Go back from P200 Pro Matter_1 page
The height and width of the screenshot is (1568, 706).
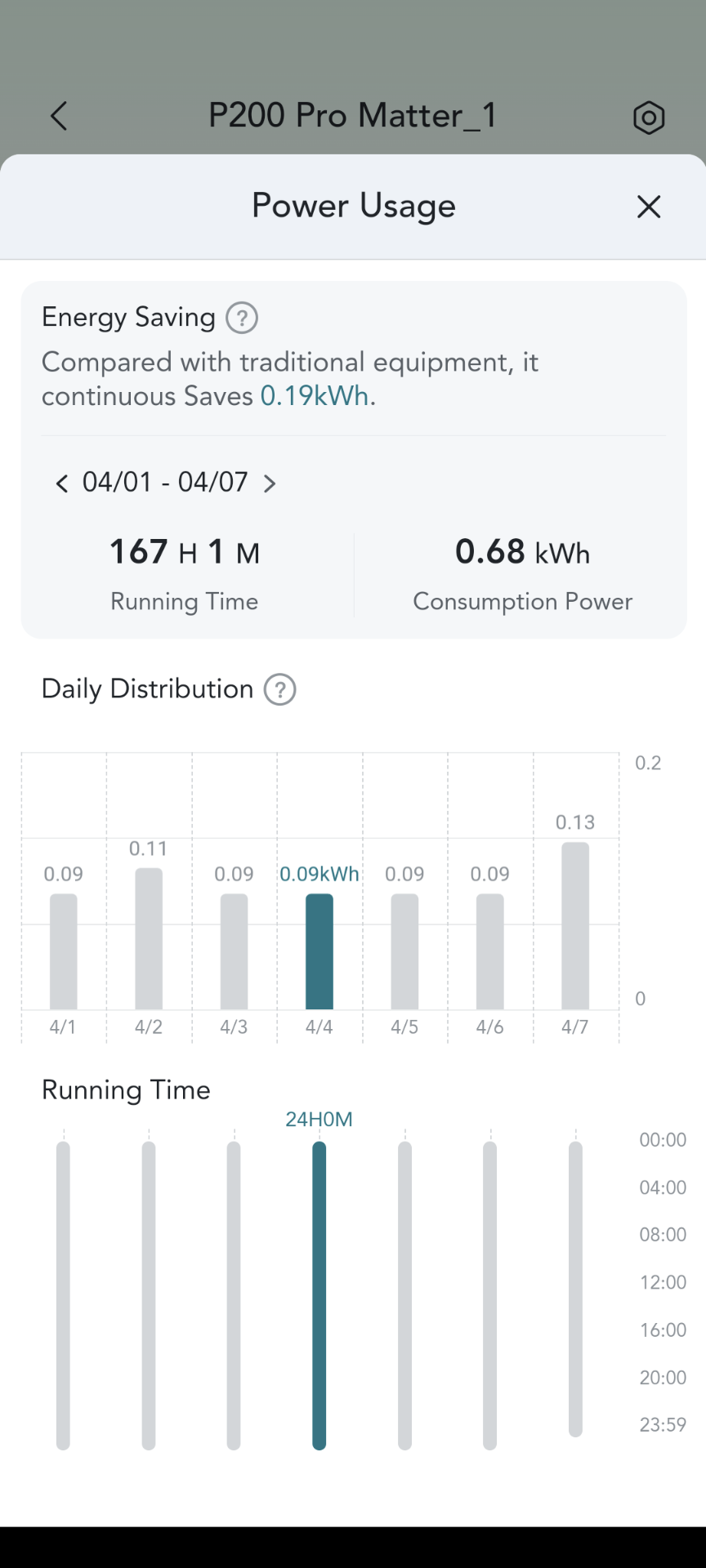(x=59, y=117)
